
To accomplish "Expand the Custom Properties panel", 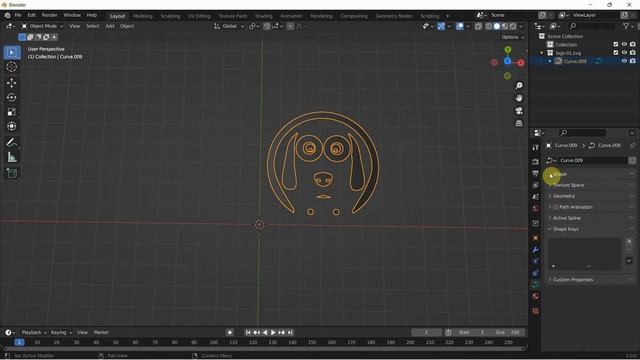I will click(x=573, y=280).
